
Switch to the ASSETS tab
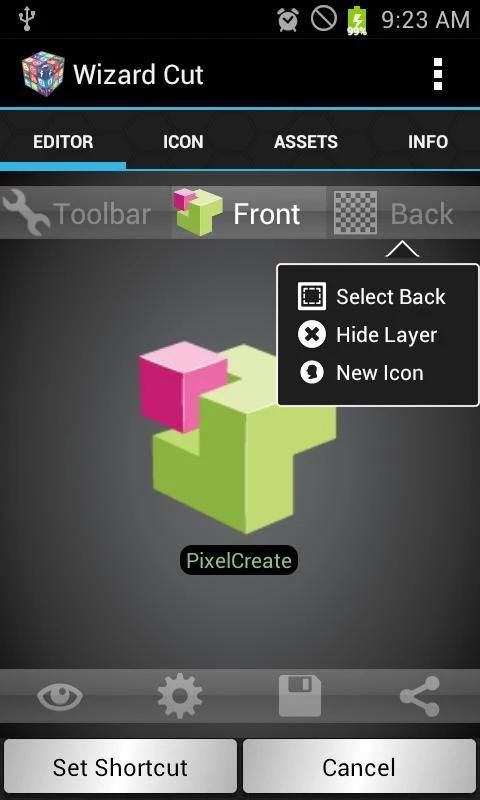pos(306,142)
